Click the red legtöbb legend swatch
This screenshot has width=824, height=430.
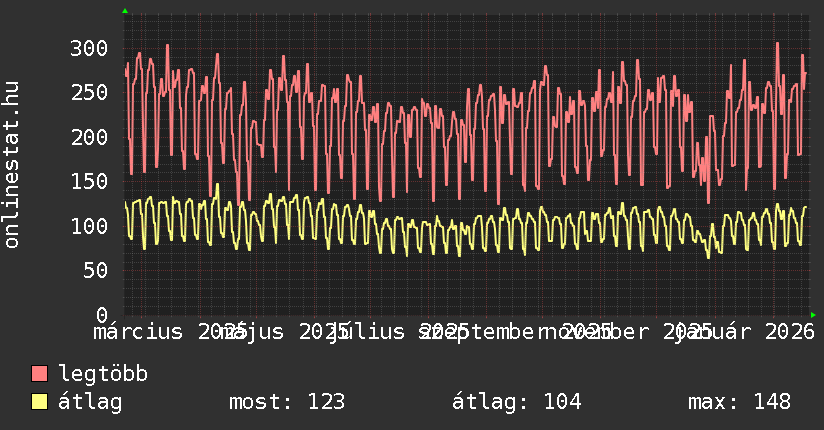pos(40,374)
